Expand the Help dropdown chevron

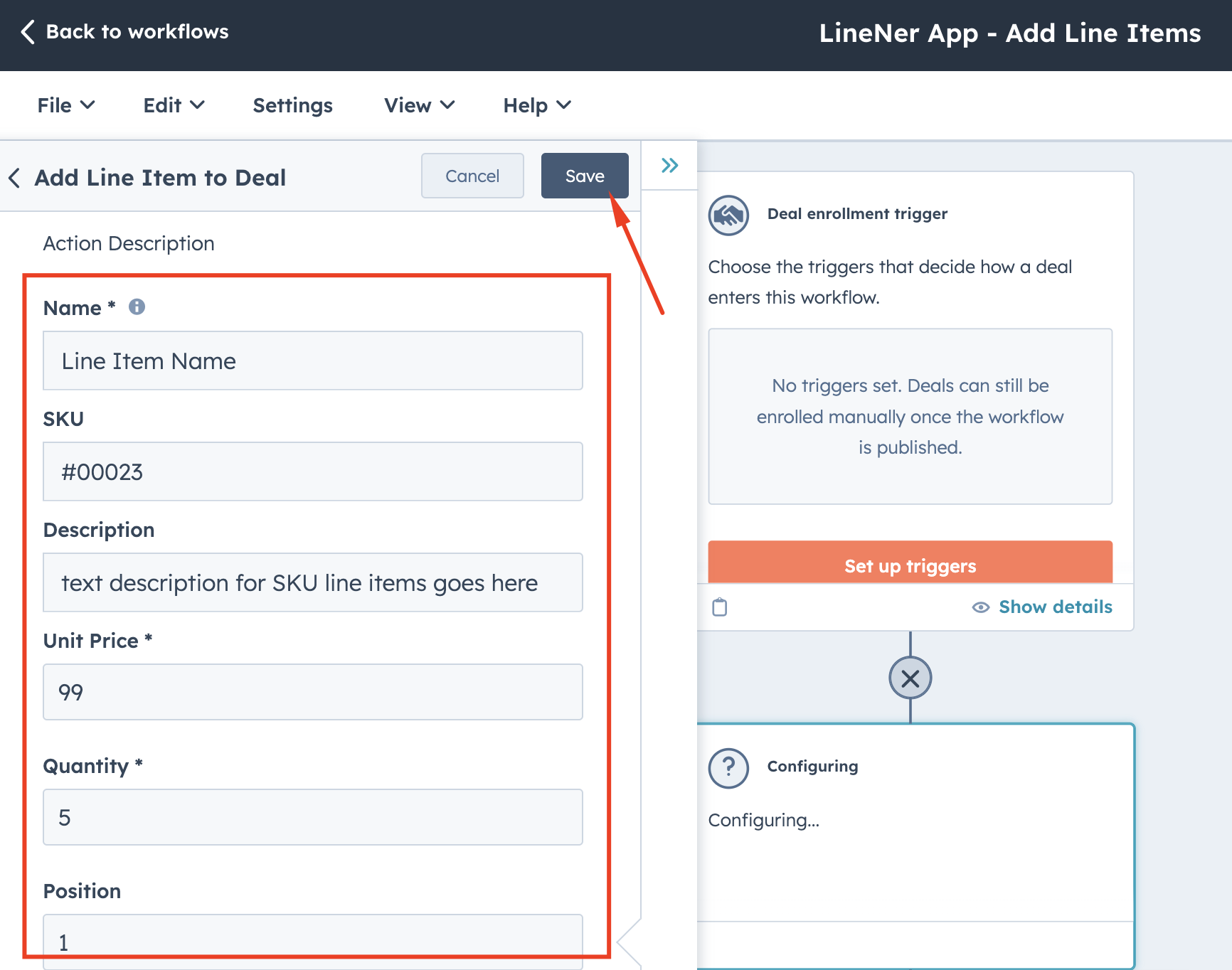click(x=564, y=105)
